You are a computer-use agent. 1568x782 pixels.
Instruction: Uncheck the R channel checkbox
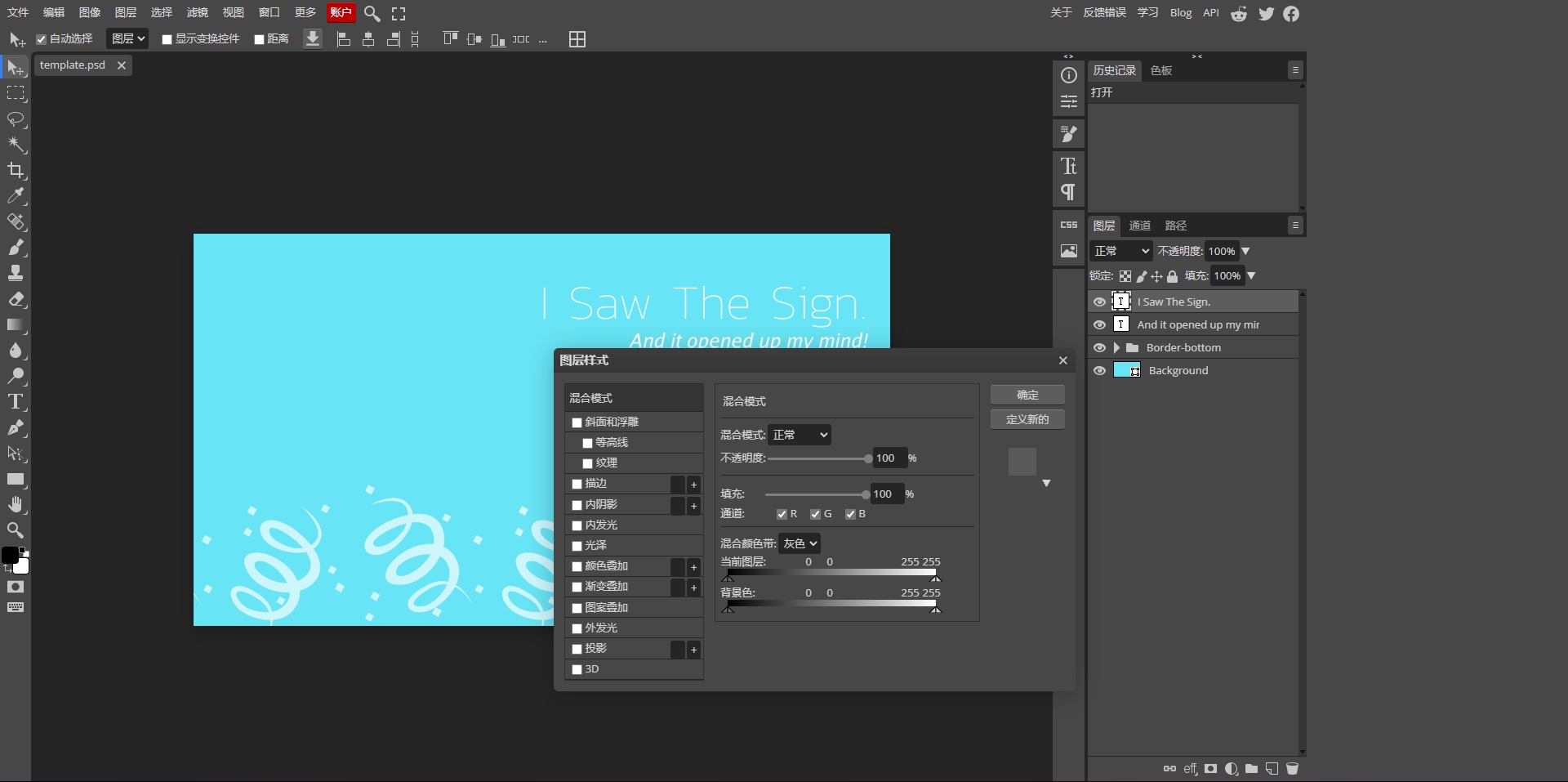pyautogui.click(x=782, y=514)
